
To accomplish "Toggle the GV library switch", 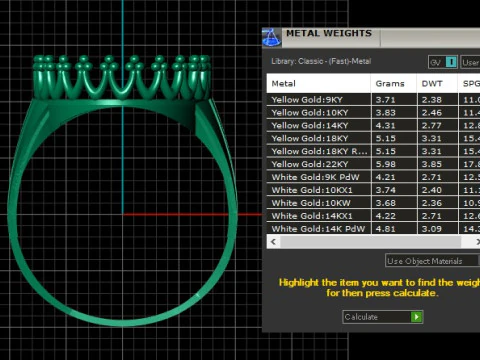I will click(x=443, y=62).
